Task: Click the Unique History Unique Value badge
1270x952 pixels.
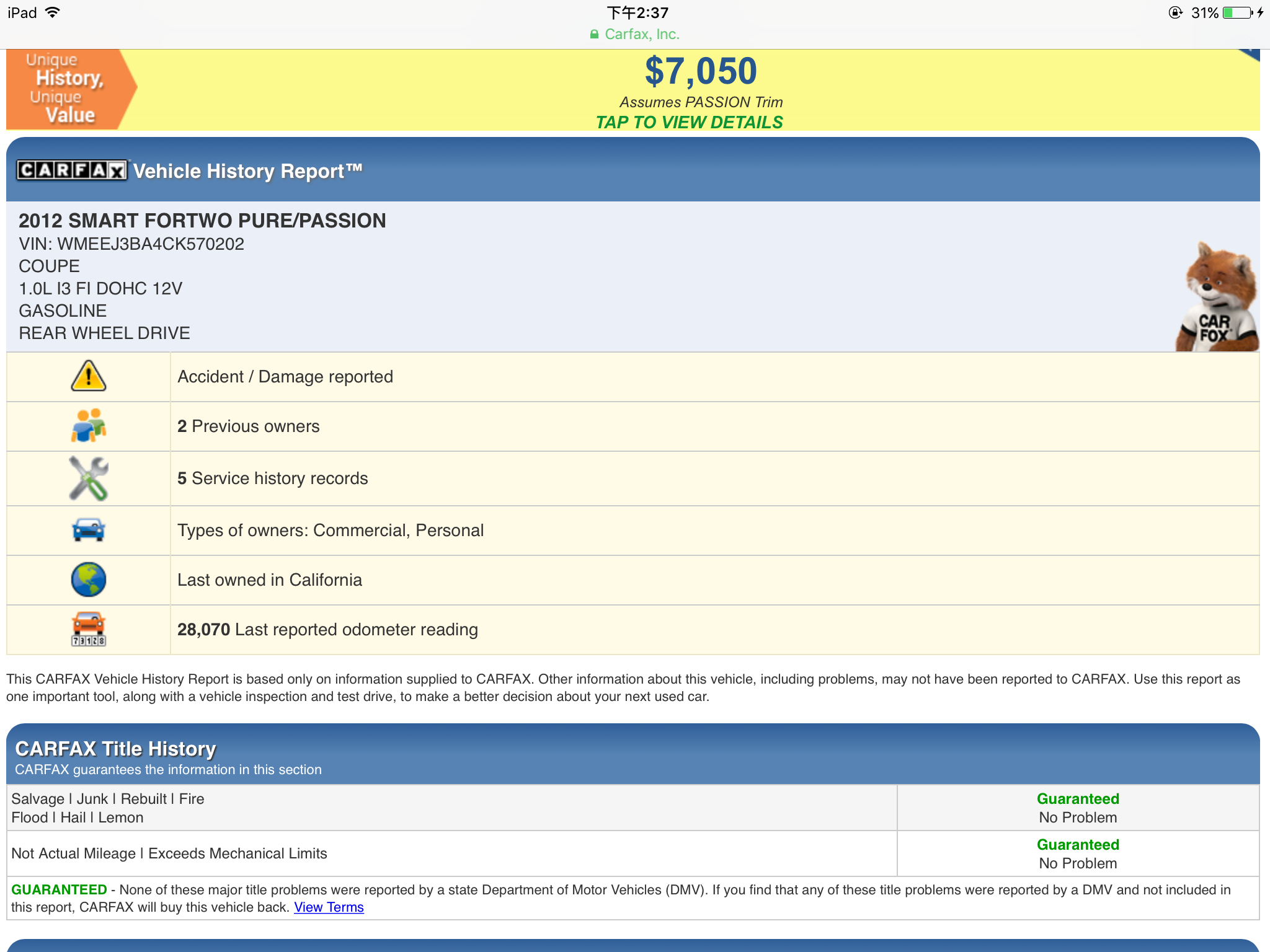Action: (69, 89)
